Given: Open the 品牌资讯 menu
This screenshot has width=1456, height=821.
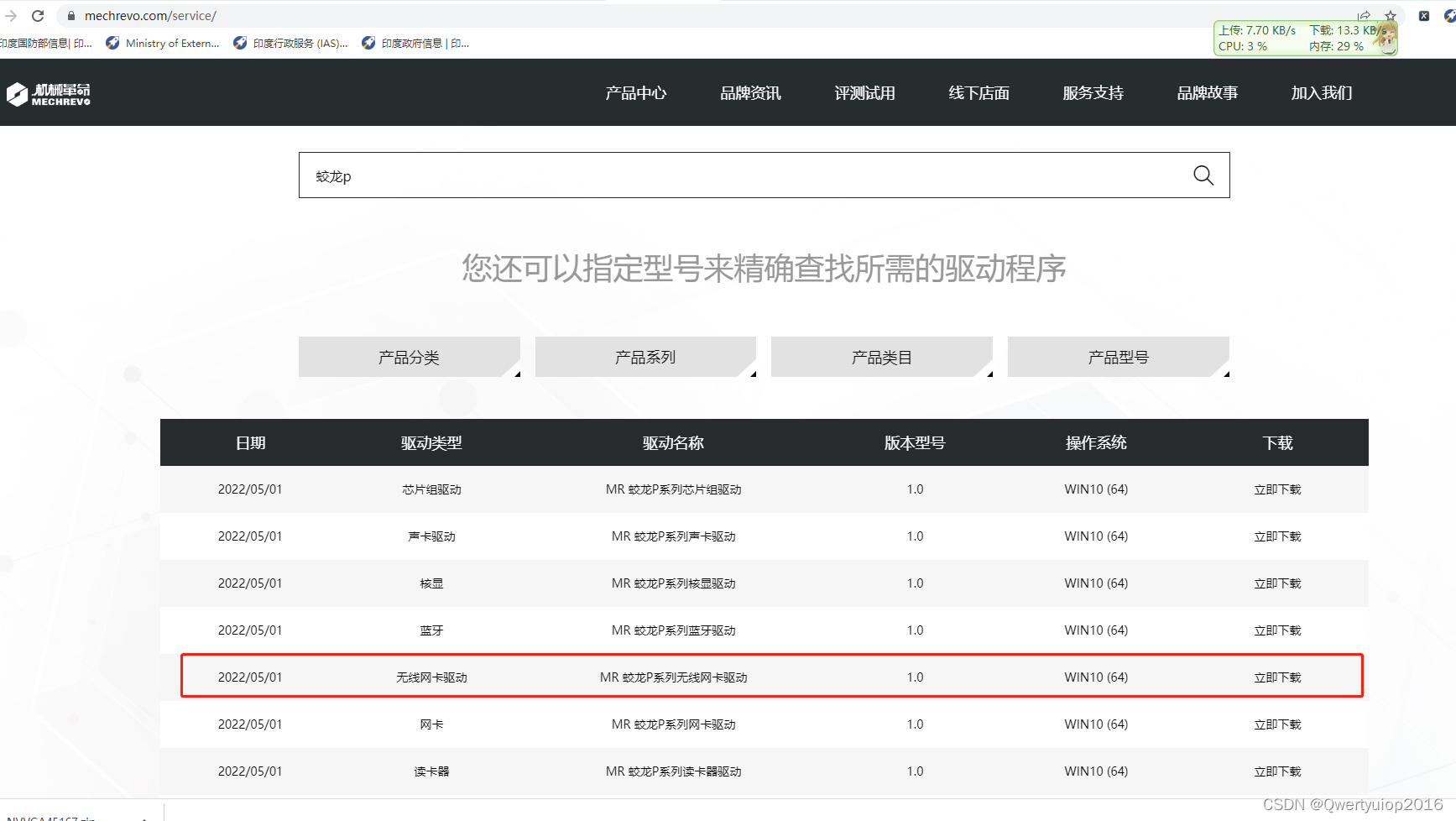Looking at the screenshot, I should tap(750, 93).
